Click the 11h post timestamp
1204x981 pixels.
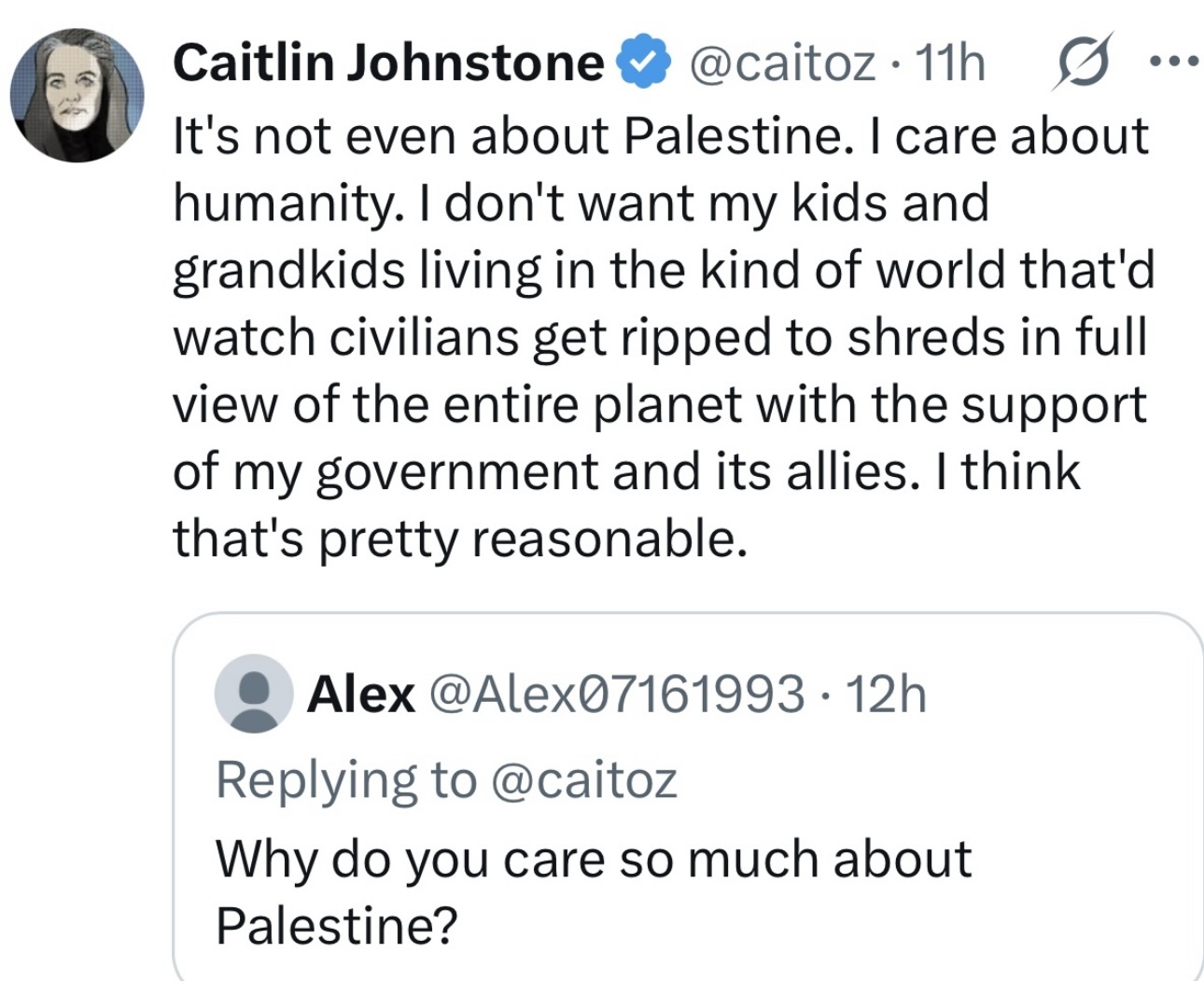click(x=950, y=63)
